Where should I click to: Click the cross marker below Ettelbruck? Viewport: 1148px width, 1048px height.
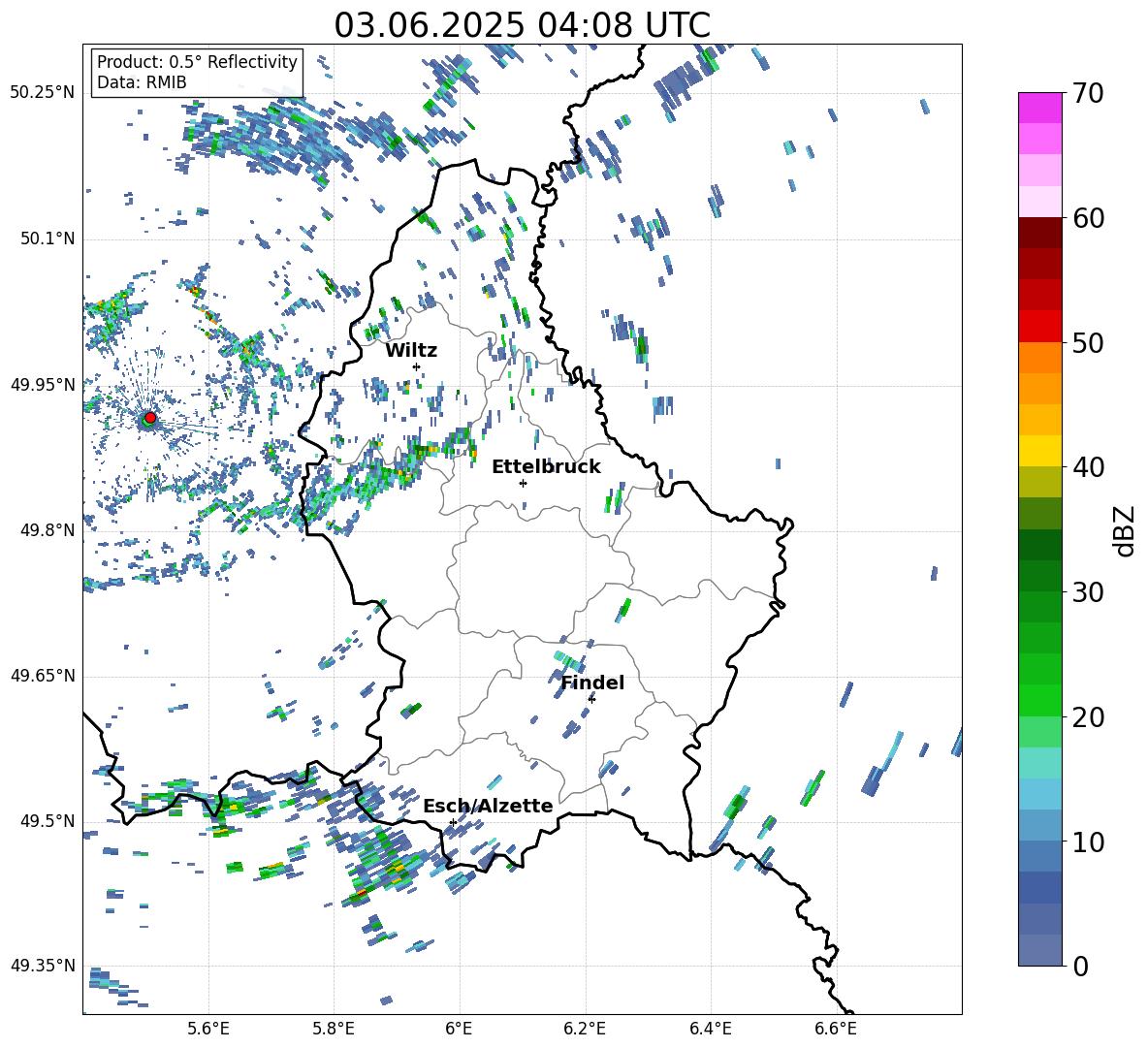click(523, 483)
